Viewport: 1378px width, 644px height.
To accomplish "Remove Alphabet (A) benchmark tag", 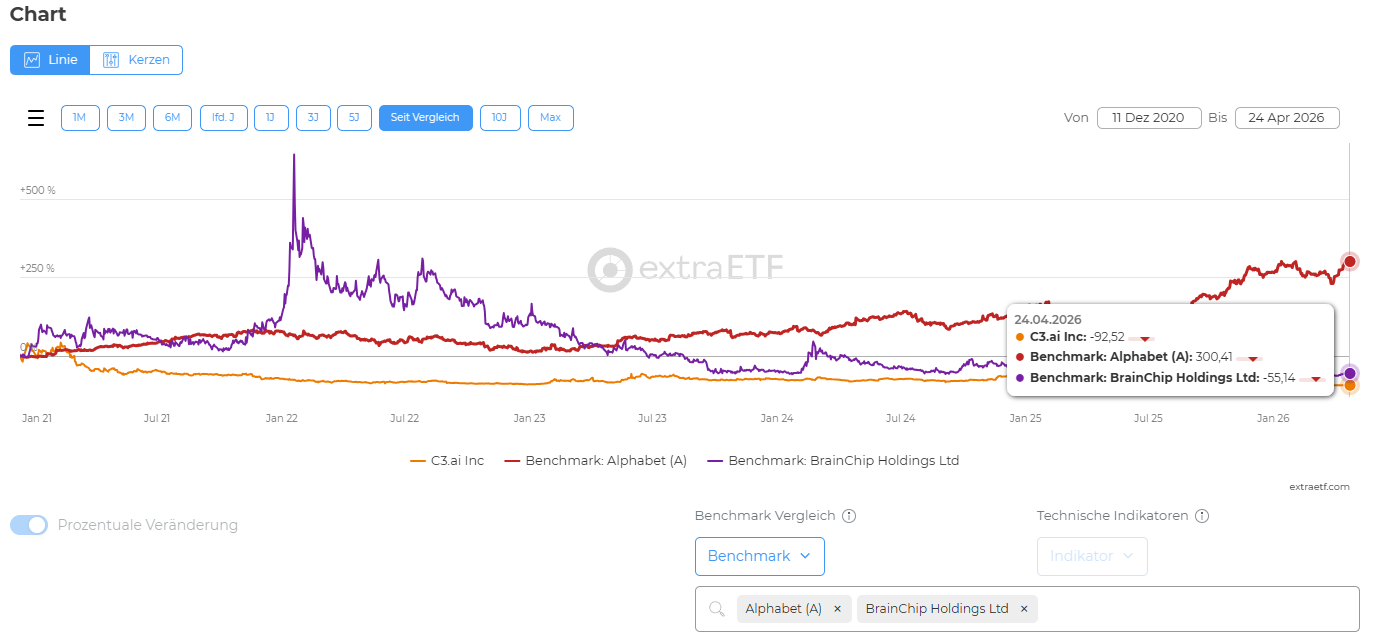I will [837, 609].
